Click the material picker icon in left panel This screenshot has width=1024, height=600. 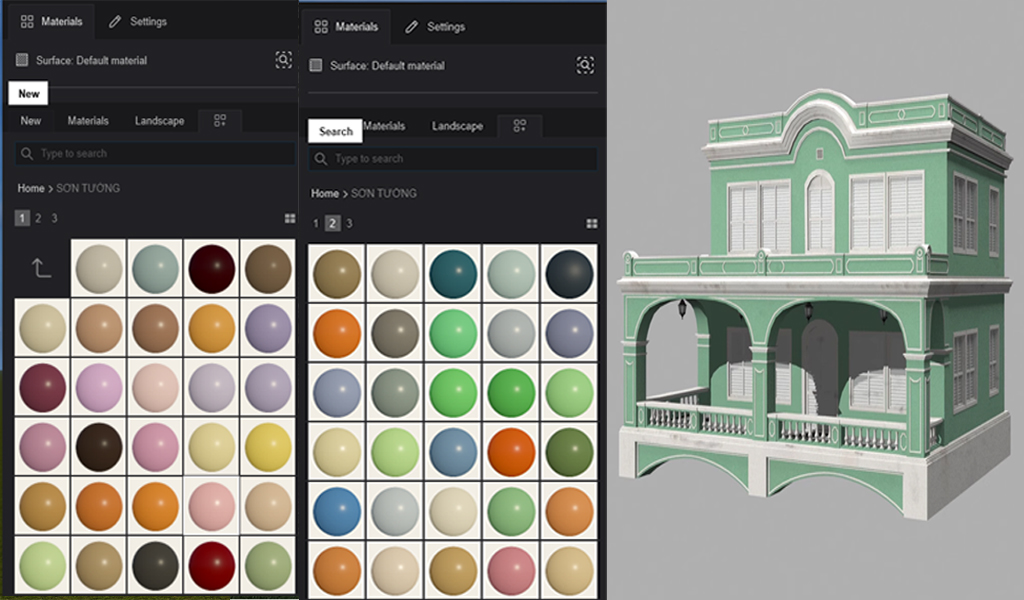click(x=284, y=60)
